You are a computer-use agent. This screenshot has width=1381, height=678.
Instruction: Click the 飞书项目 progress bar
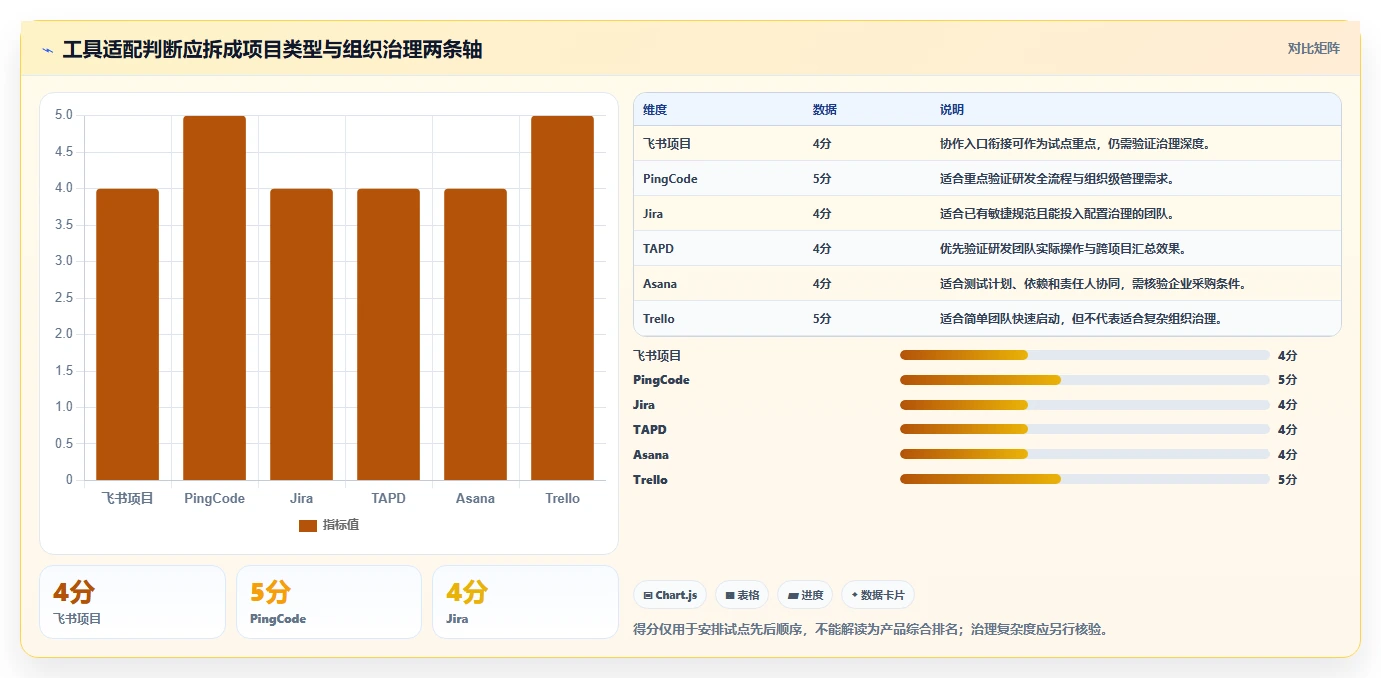point(1085,355)
